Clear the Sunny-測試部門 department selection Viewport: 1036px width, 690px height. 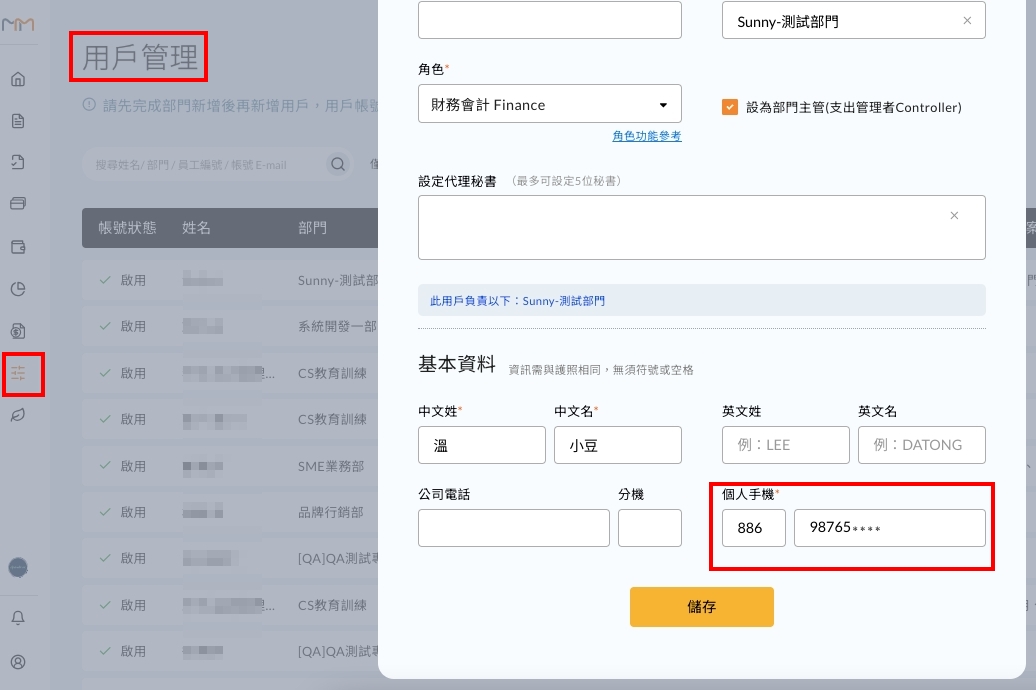967,20
